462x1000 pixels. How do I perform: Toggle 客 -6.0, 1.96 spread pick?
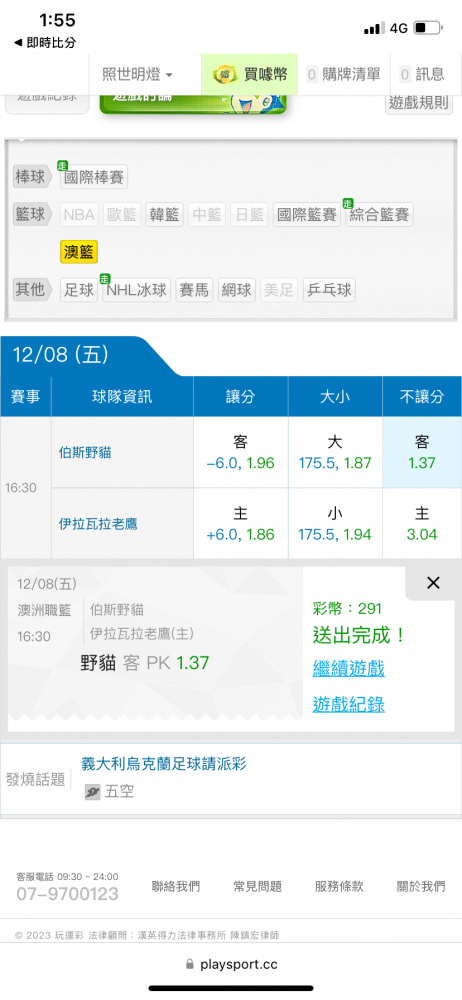coord(241,453)
